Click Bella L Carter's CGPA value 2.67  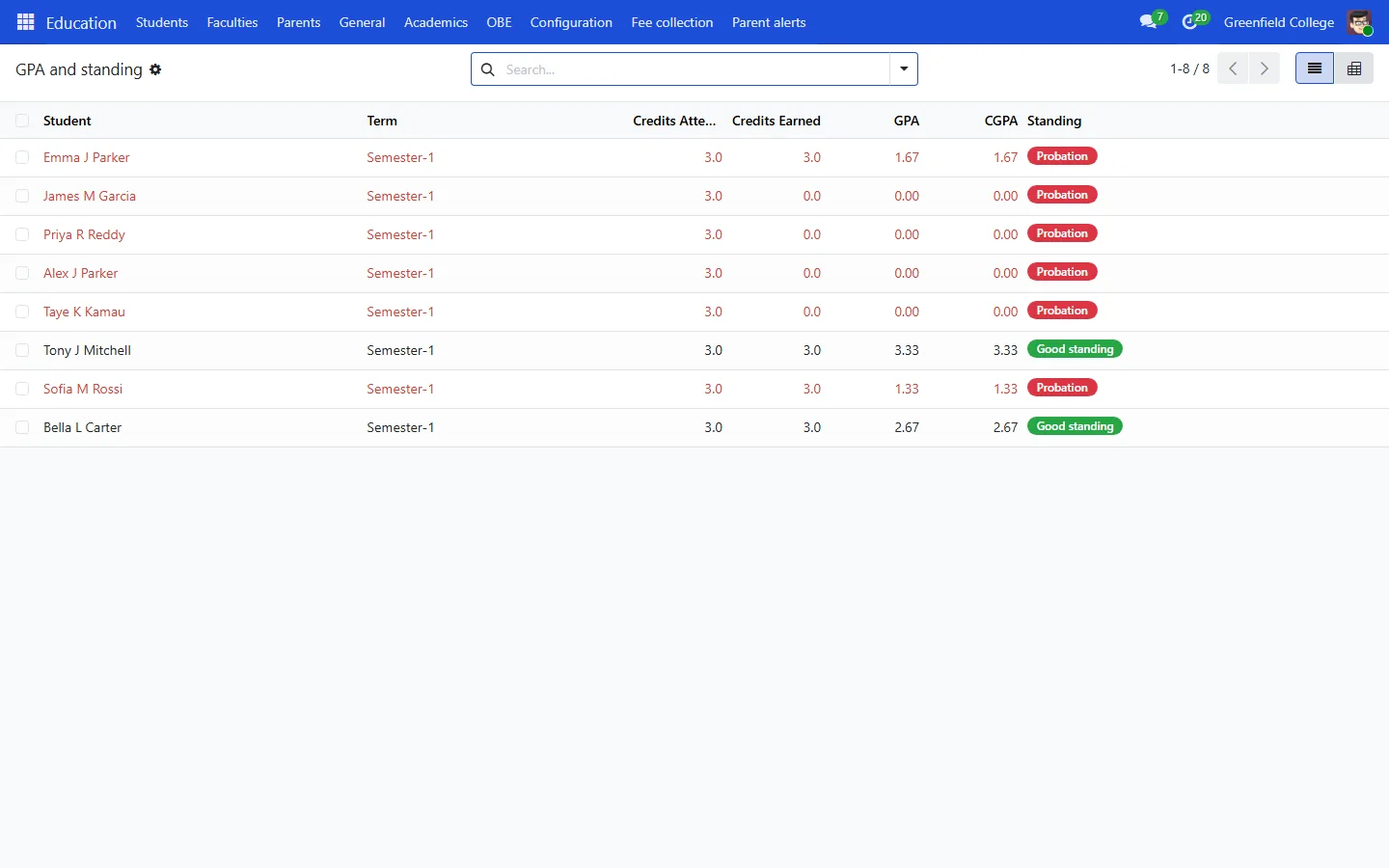click(1005, 427)
